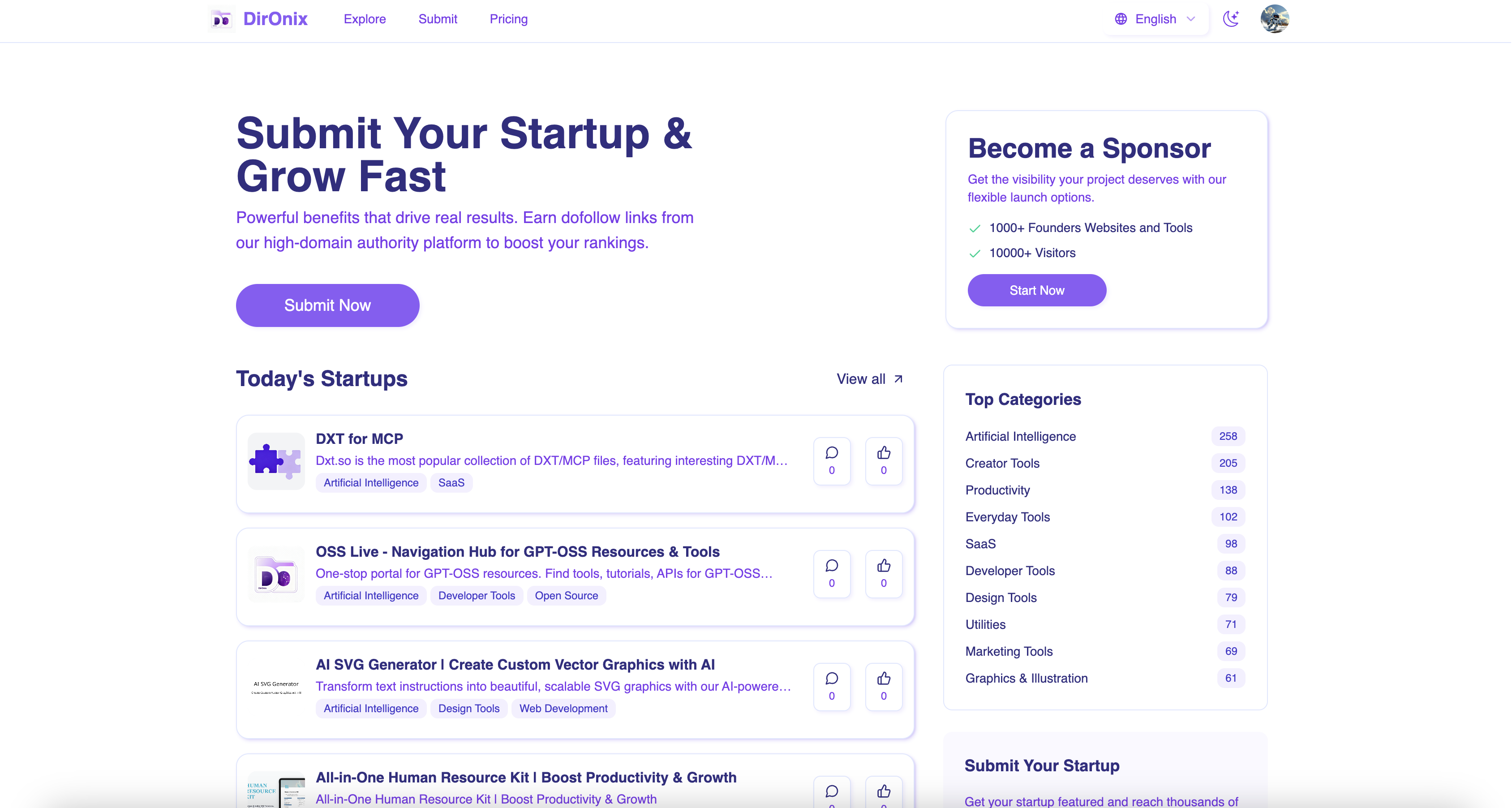Open the user profile avatar
The image size is (1512, 808).
1274,19
